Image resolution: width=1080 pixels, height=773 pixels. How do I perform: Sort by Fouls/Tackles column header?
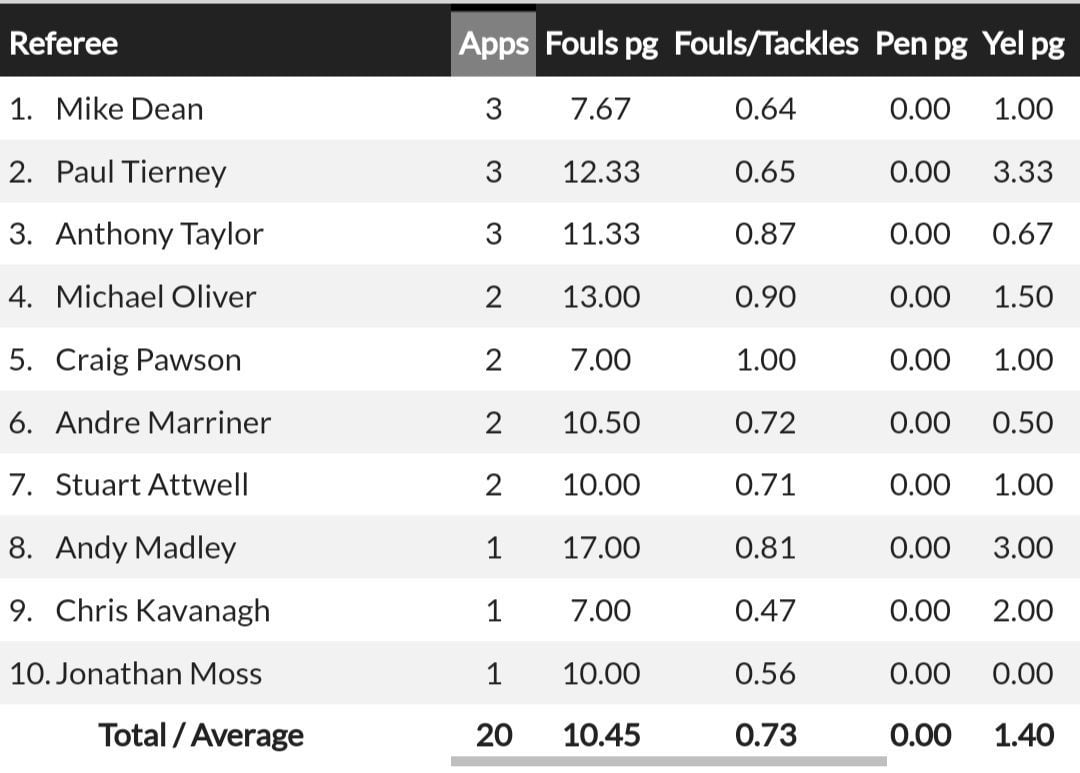(x=766, y=44)
